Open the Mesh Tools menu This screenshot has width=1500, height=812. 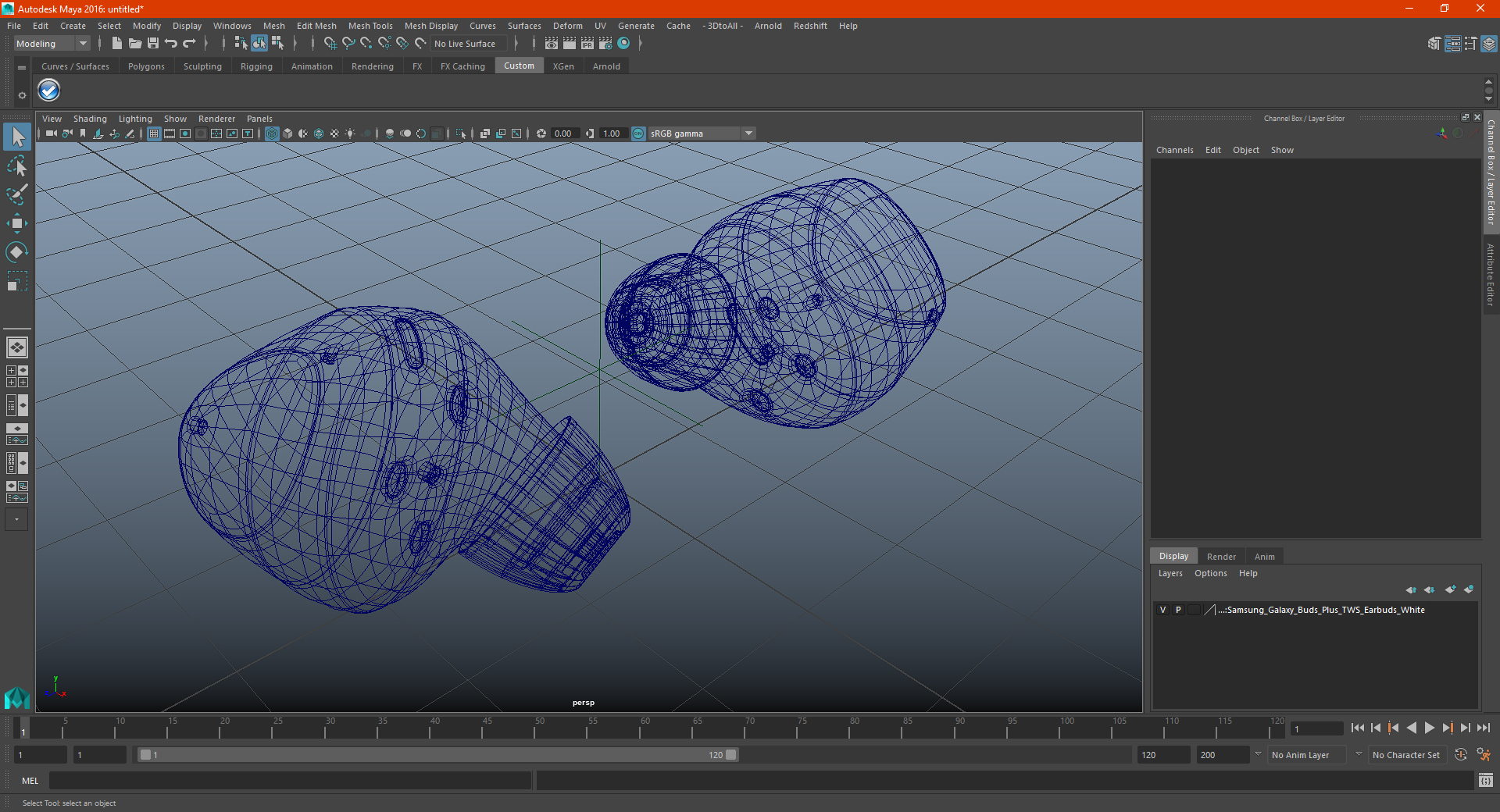click(x=370, y=26)
